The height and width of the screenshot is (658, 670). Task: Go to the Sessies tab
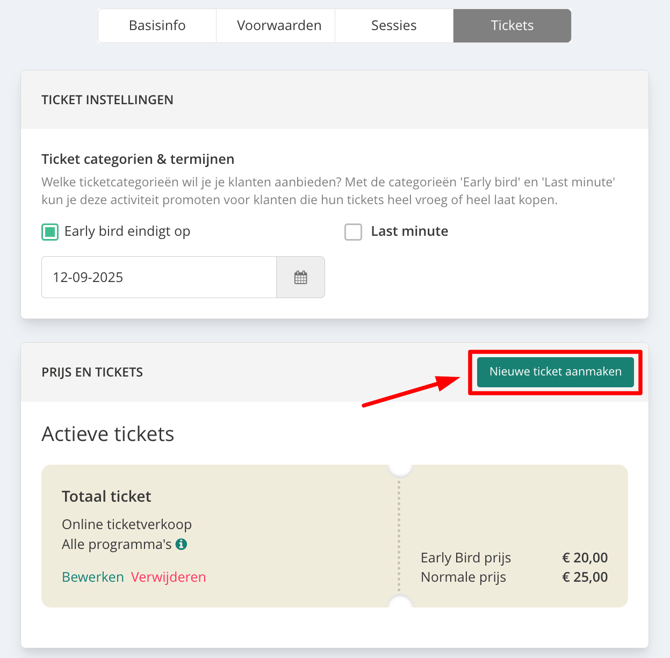(394, 26)
